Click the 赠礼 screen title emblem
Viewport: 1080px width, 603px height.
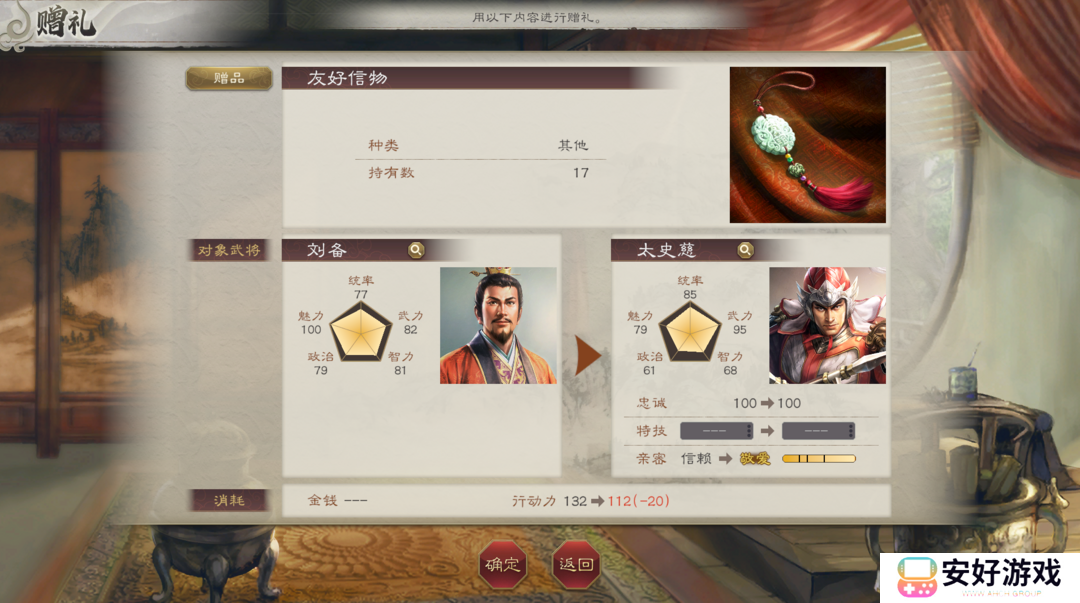point(50,22)
